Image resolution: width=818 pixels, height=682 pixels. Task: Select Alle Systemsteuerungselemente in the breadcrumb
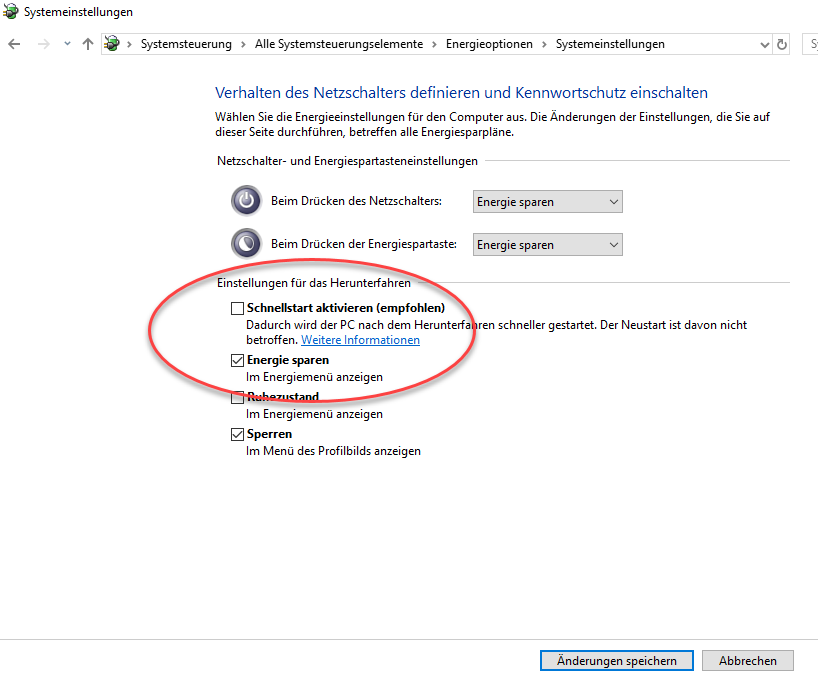pyautogui.click(x=338, y=44)
